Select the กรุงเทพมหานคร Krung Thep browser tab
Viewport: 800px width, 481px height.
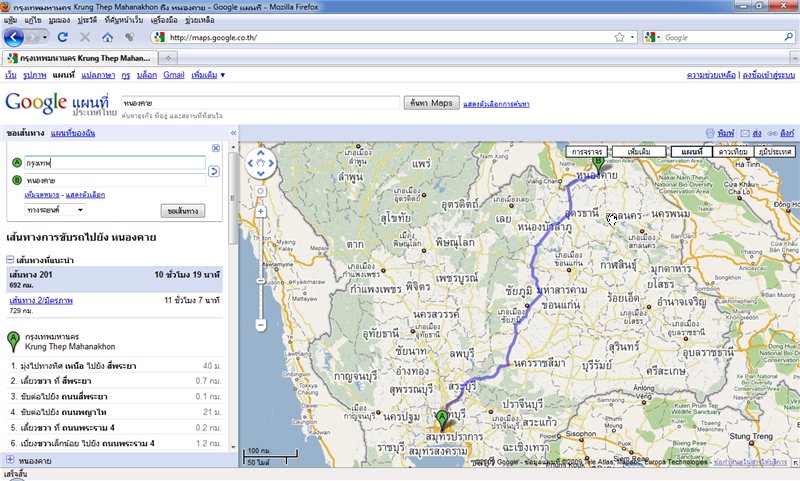pos(80,58)
